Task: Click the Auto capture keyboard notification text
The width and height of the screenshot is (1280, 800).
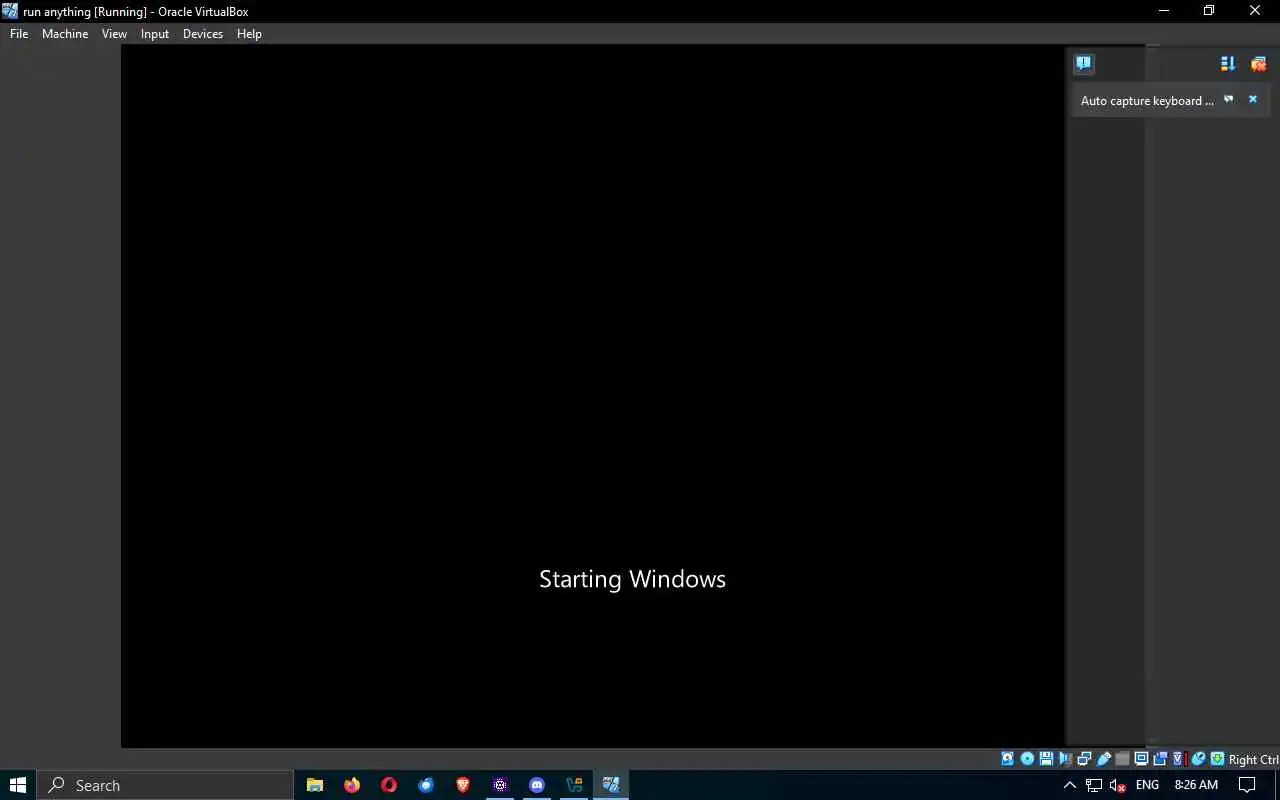Action: 1147,101
